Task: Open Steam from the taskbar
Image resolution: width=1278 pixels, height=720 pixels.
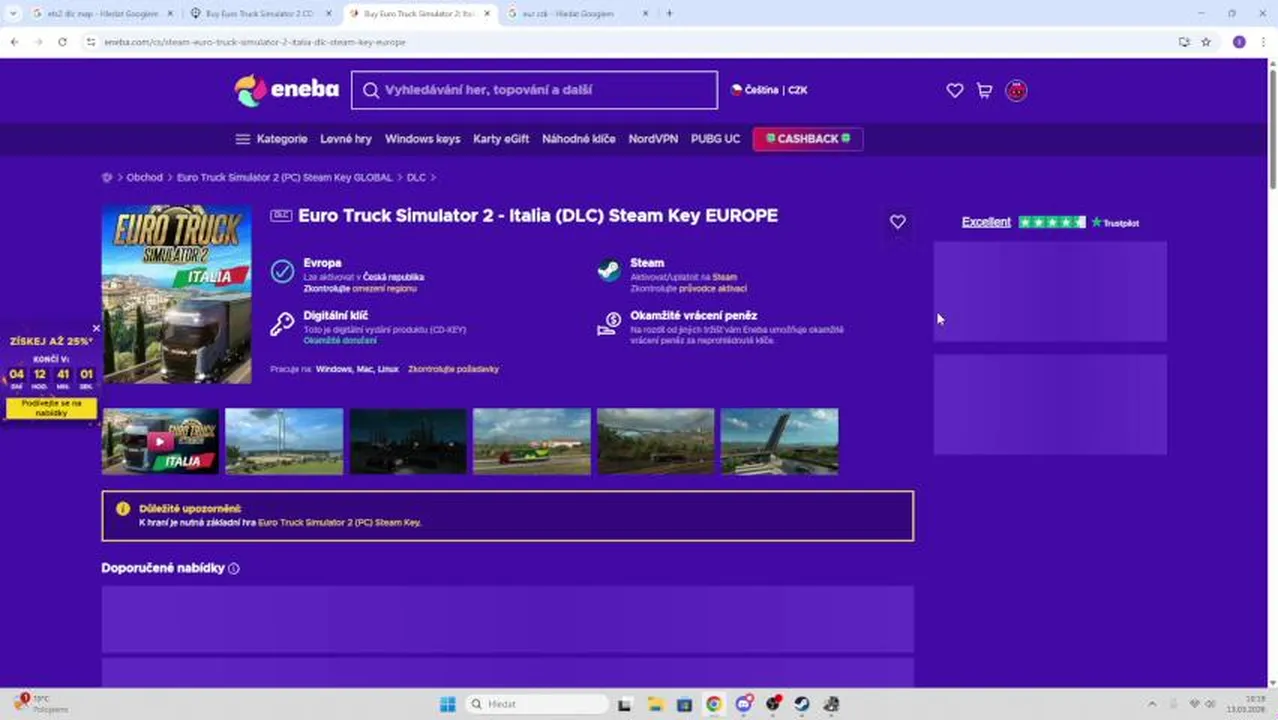Action: tap(802, 704)
